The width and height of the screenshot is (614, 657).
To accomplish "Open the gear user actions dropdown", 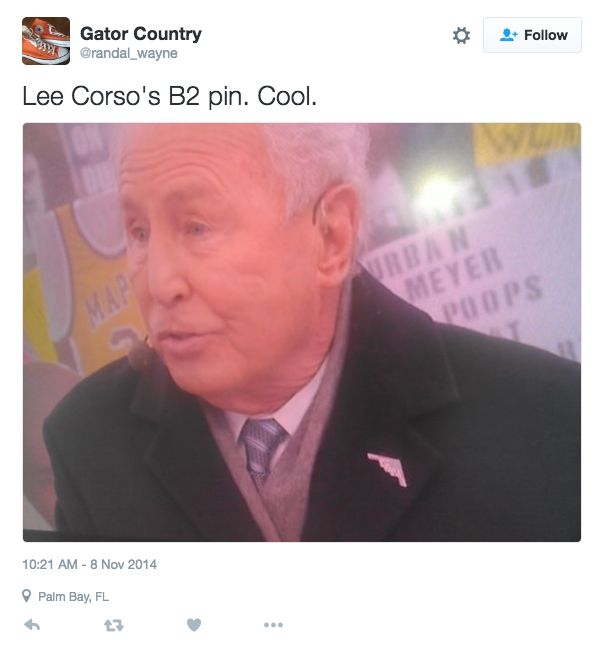I will 461,35.
